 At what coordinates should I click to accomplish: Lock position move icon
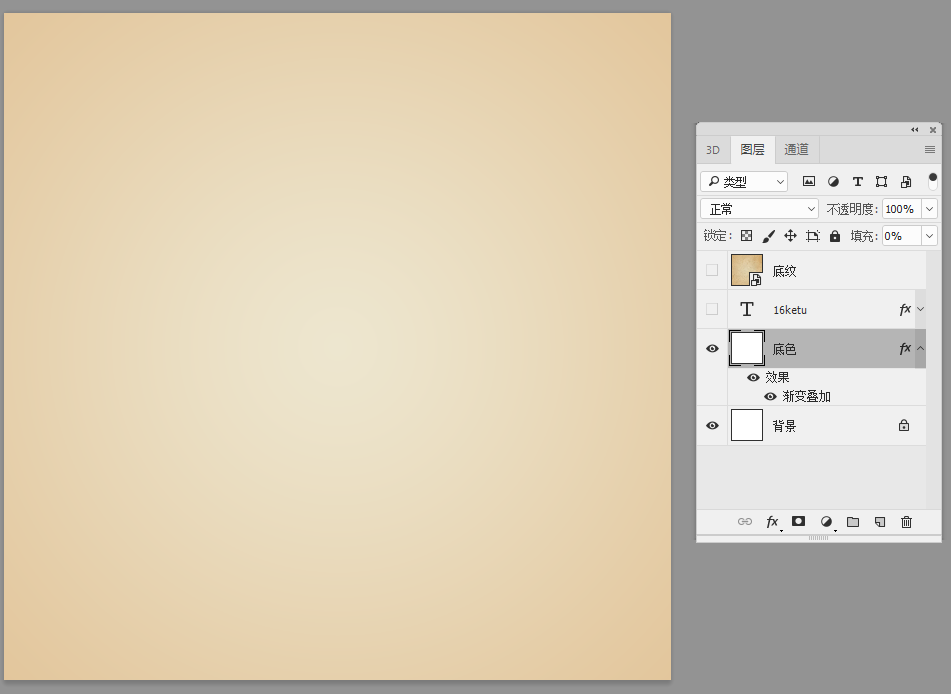point(790,236)
